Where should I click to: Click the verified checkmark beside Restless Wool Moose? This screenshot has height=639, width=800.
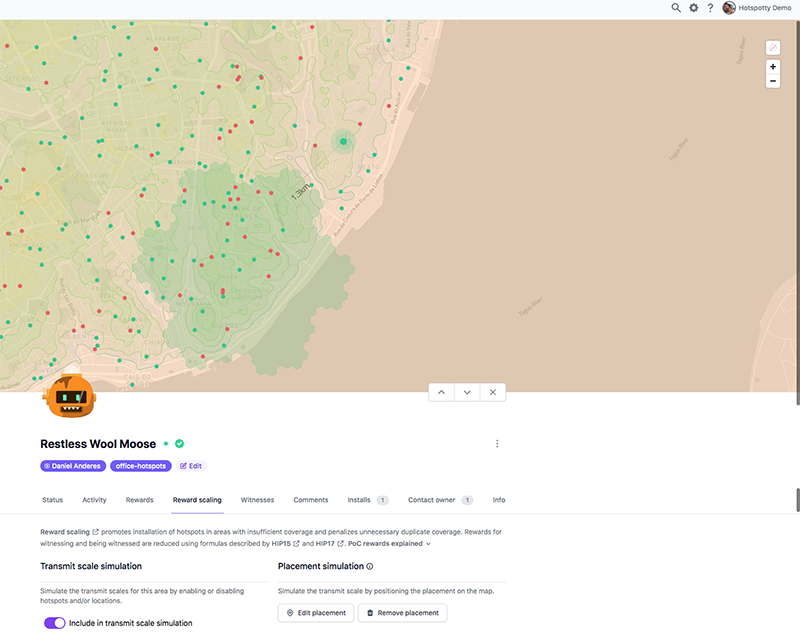coord(180,443)
